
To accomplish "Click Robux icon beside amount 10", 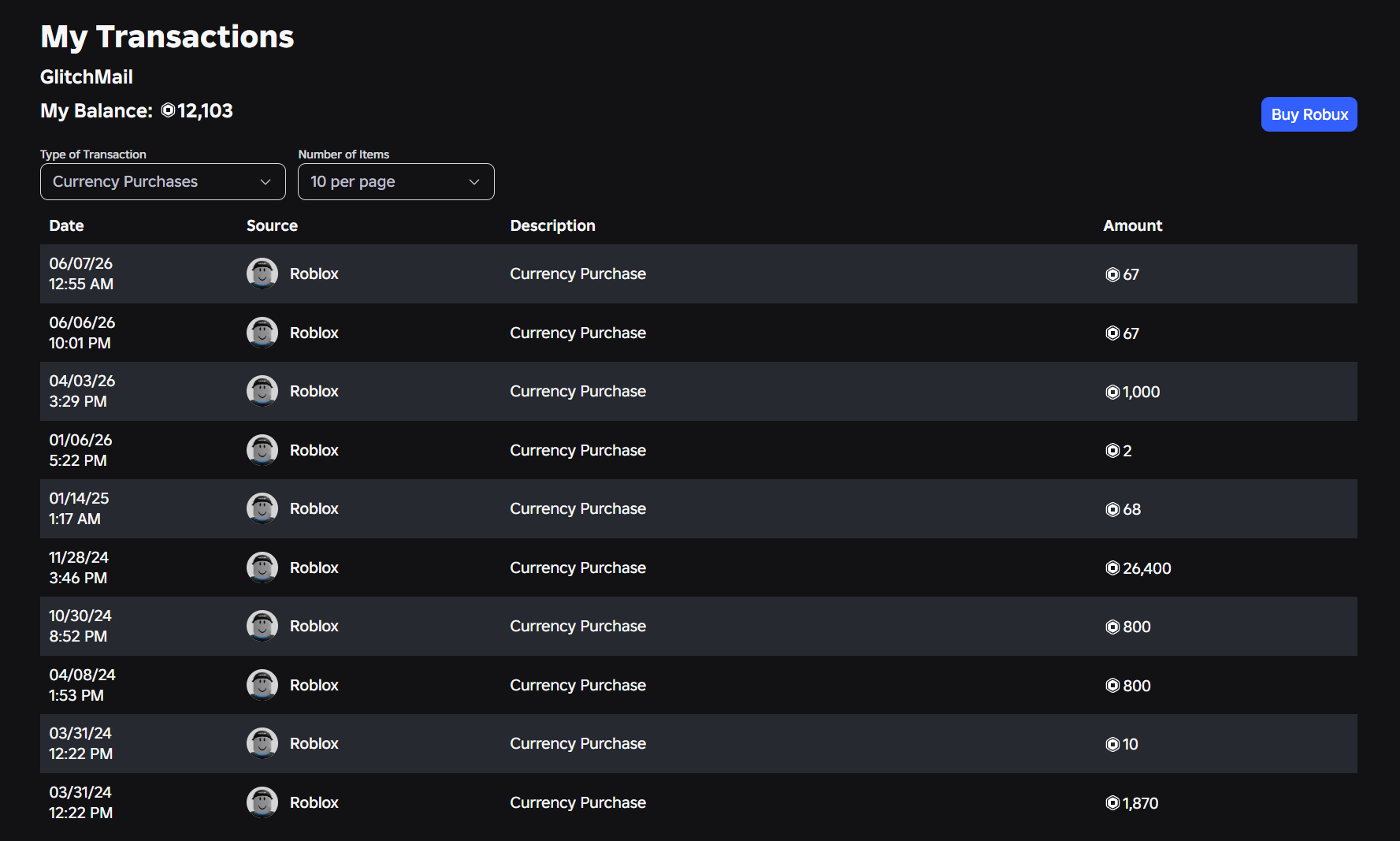I will (x=1112, y=744).
